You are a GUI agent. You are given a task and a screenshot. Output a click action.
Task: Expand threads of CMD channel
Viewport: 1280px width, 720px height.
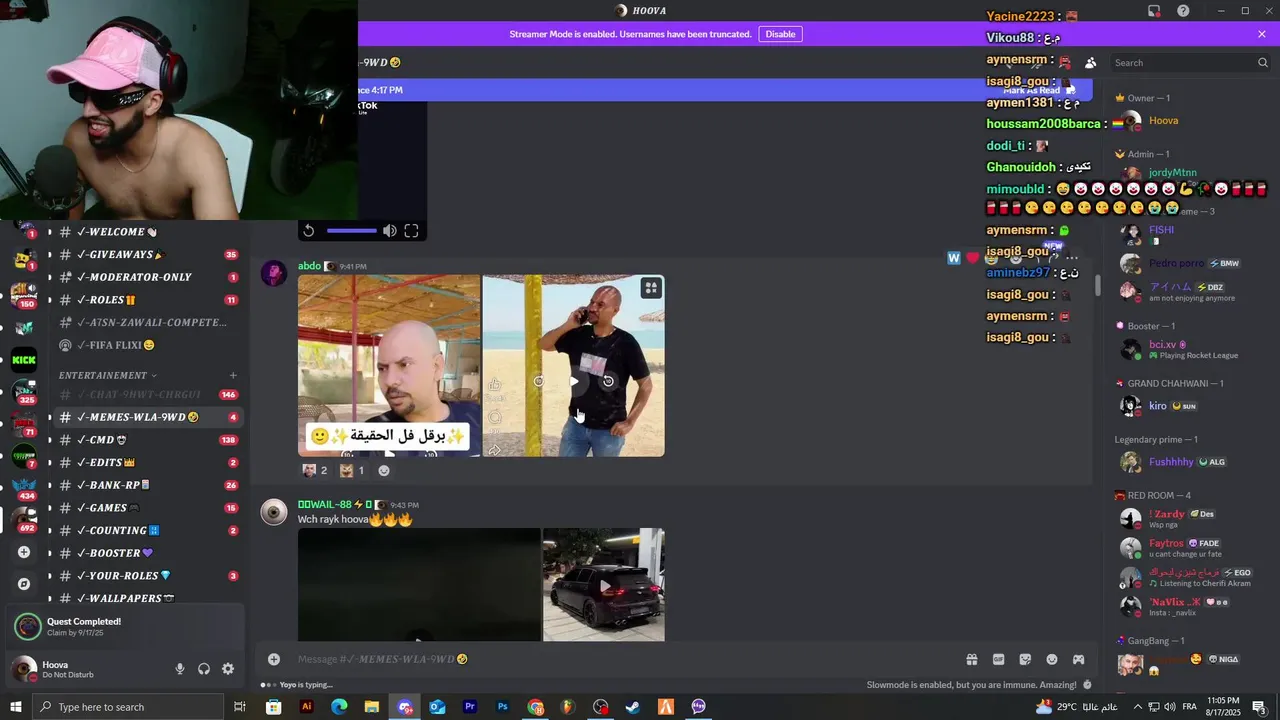[x=50, y=440]
